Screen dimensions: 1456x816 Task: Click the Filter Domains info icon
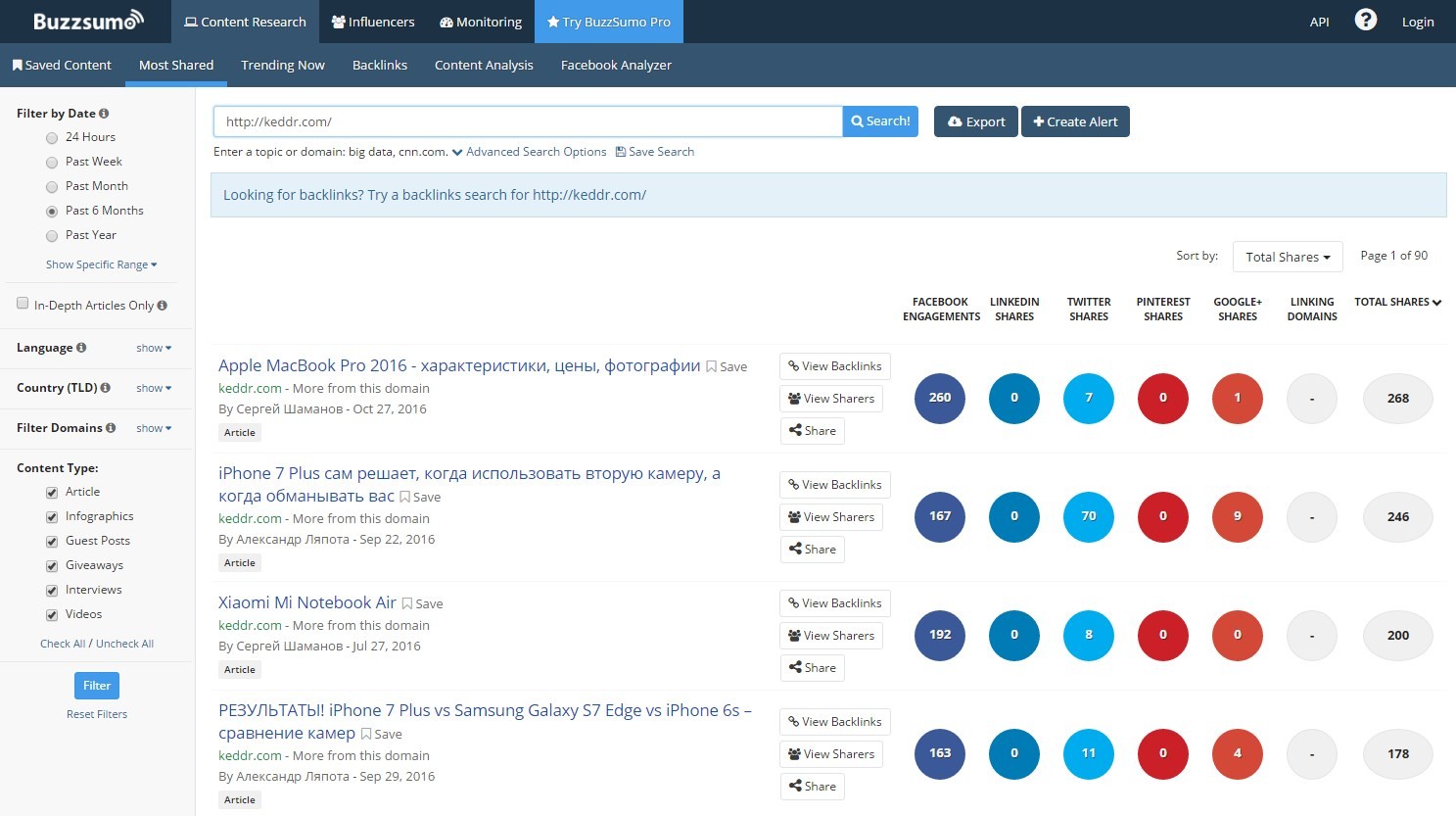tap(111, 428)
